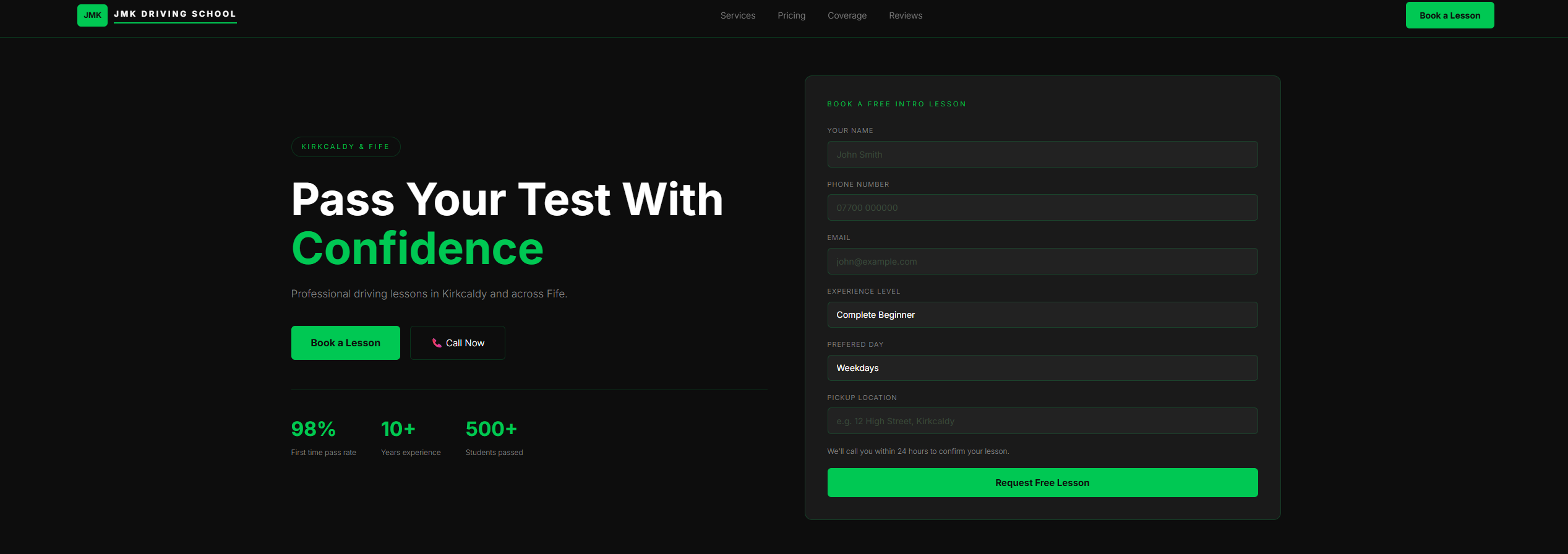
Task: Open the Experience Level dropdown
Action: point(1042,315)
